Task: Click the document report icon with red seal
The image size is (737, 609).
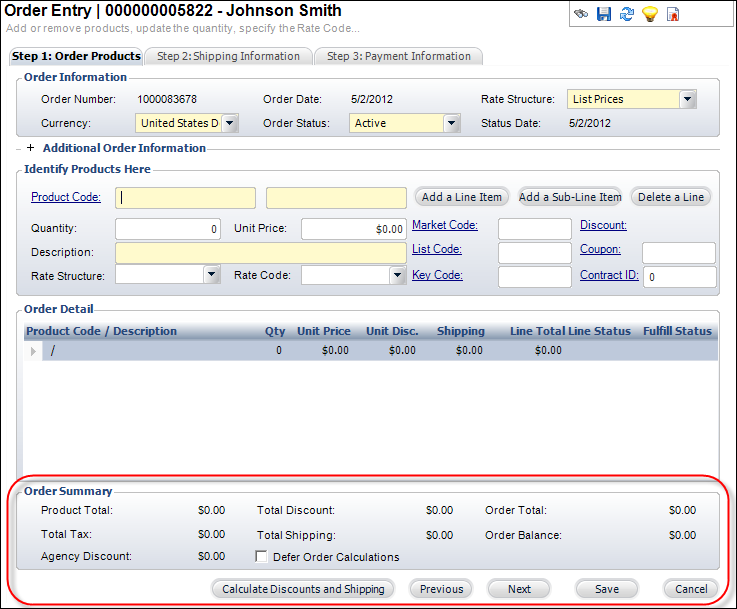Action: 673,14
